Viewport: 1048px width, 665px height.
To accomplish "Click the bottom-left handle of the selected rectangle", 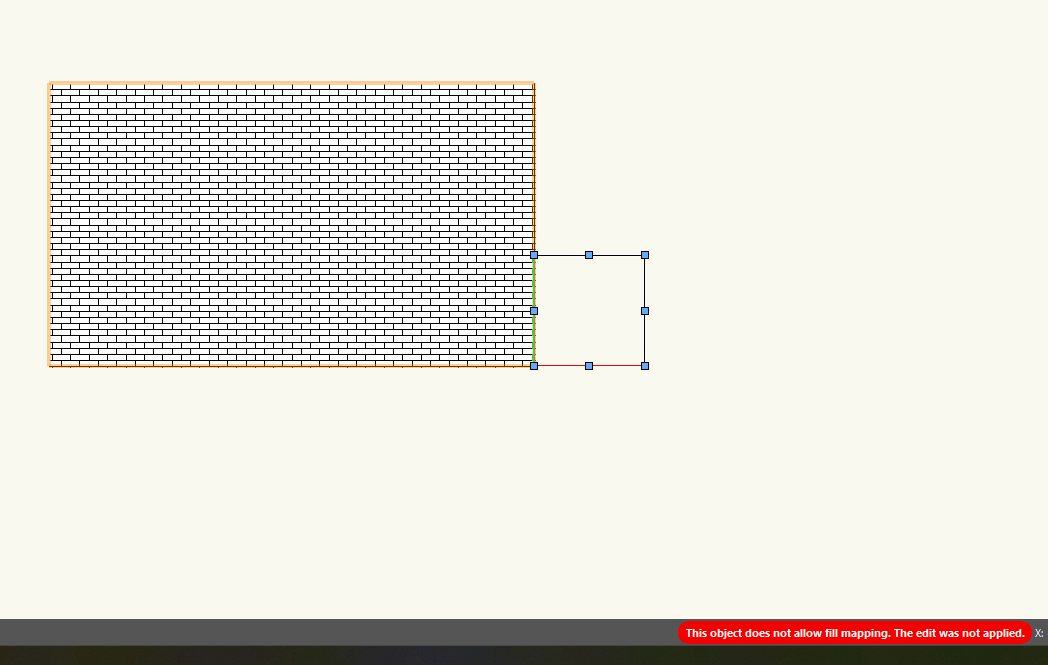I will 534,366.
